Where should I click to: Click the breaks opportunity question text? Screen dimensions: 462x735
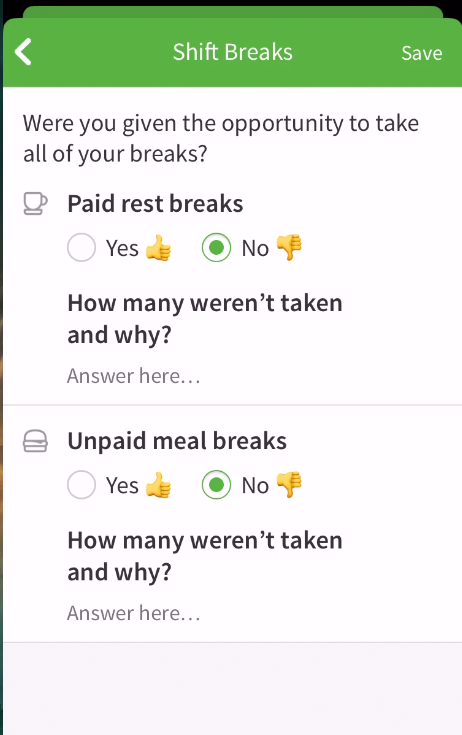point(221,138)
